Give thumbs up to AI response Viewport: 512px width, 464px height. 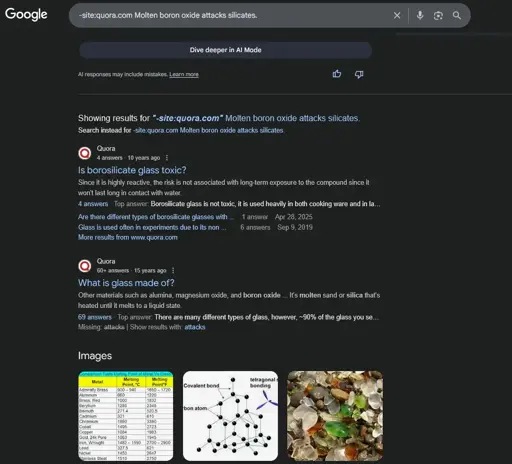point(337,74)
